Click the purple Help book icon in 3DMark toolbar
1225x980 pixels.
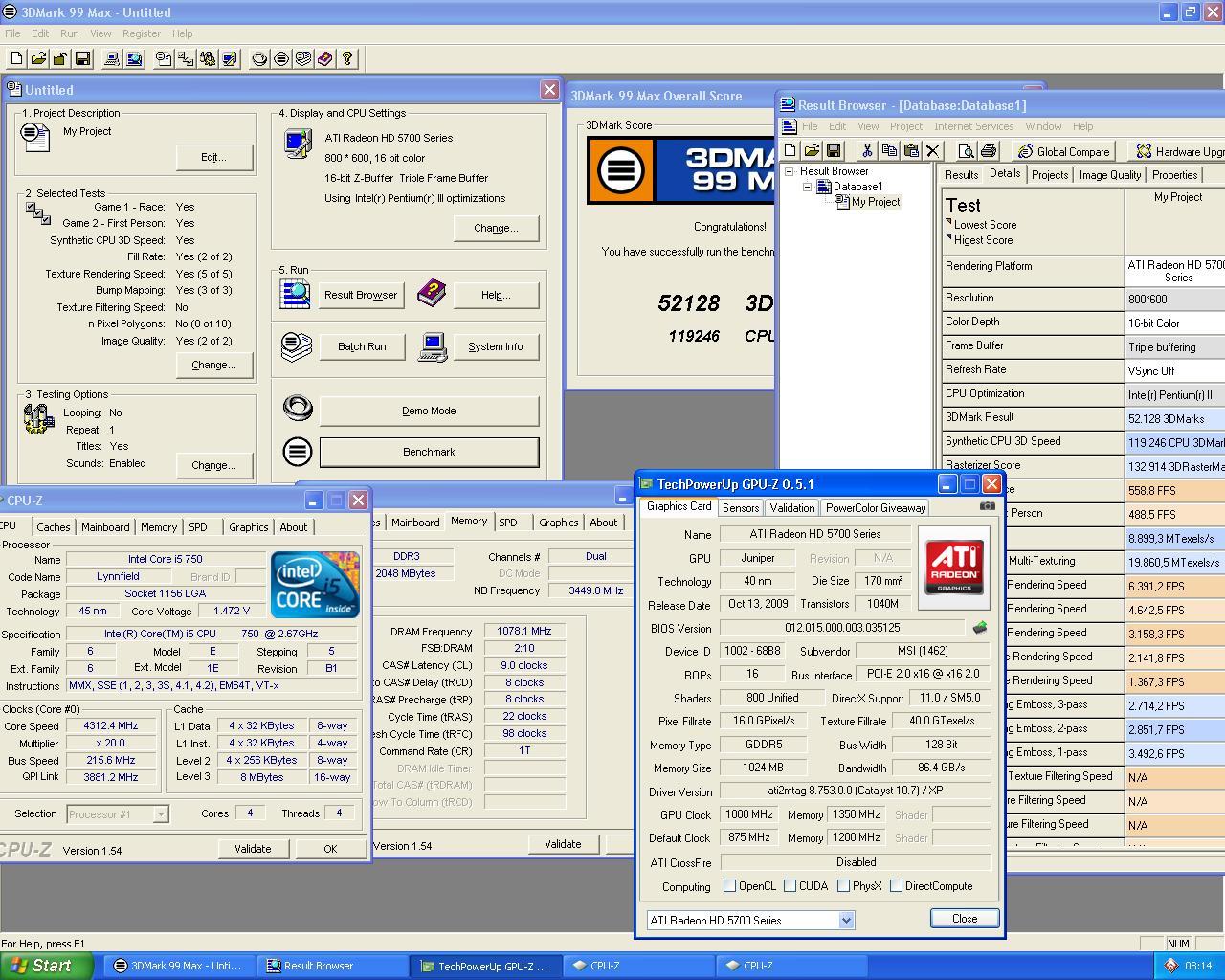pyautogui.click(x=325, y=59)
